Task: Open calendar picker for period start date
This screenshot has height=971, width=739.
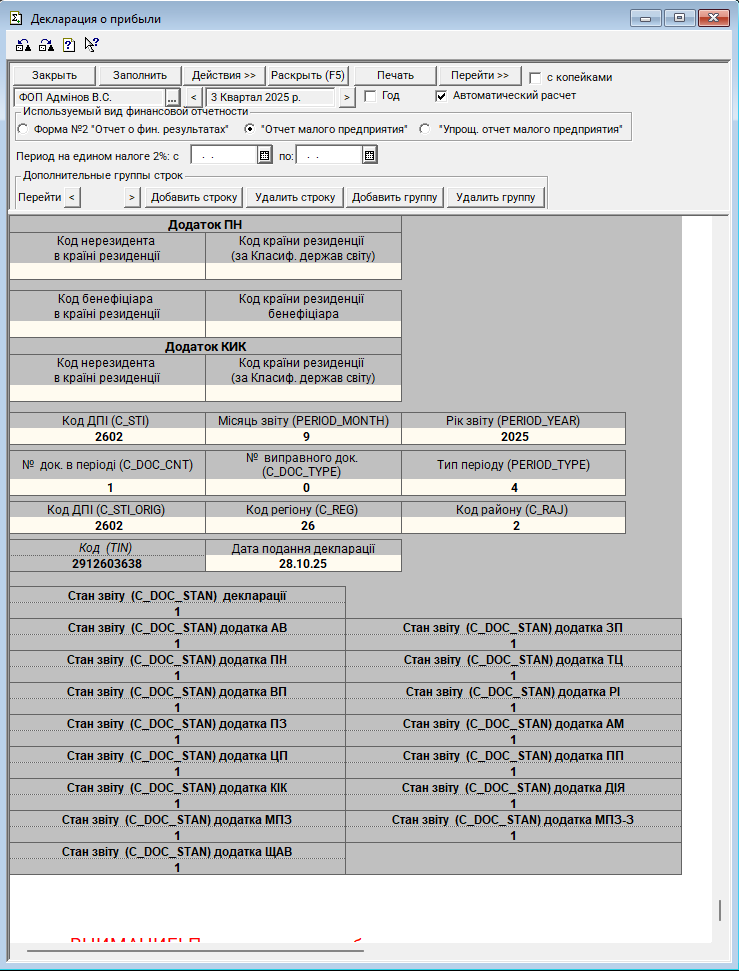Action: (x=265, y=155)
